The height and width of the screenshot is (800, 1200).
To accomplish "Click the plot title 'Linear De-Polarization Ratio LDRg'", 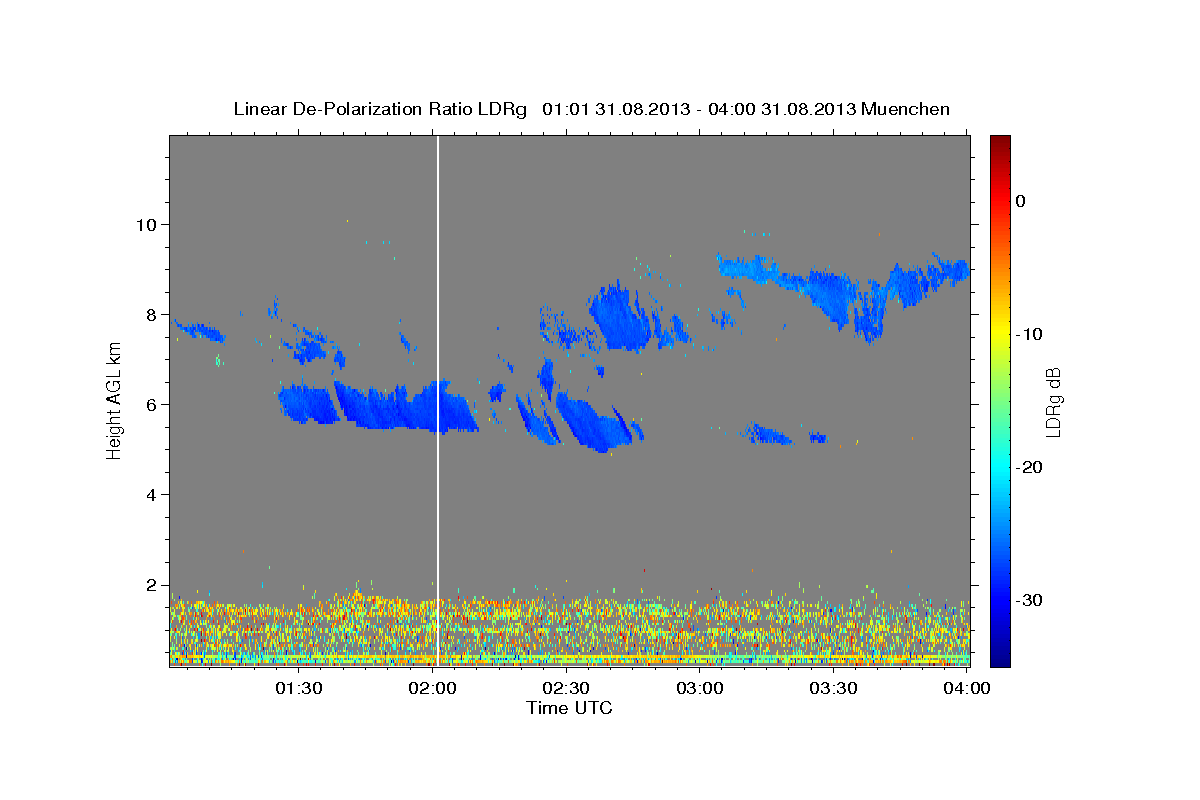I will 379,109.
